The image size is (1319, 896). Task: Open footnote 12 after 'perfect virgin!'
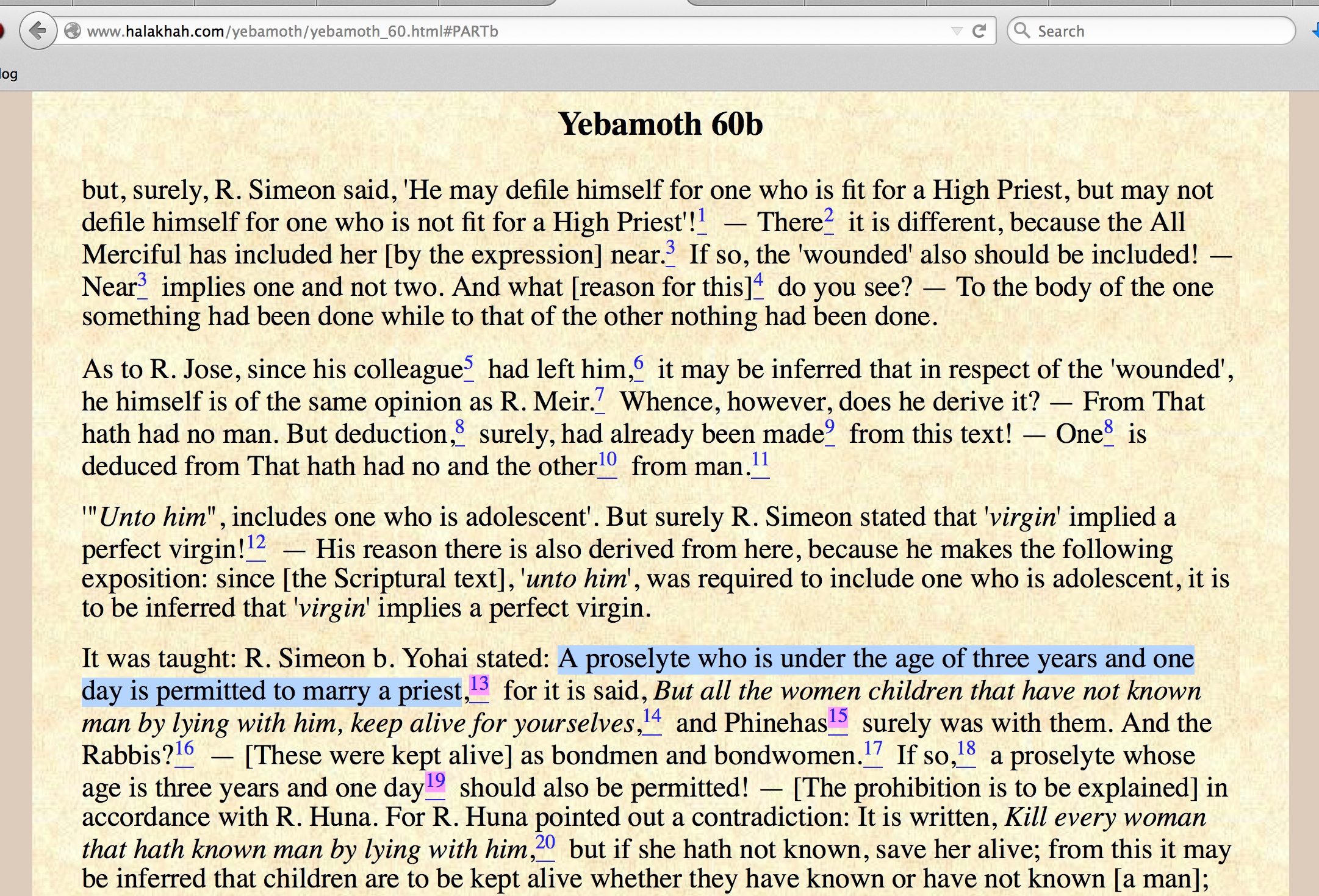(x=256, y=543)
